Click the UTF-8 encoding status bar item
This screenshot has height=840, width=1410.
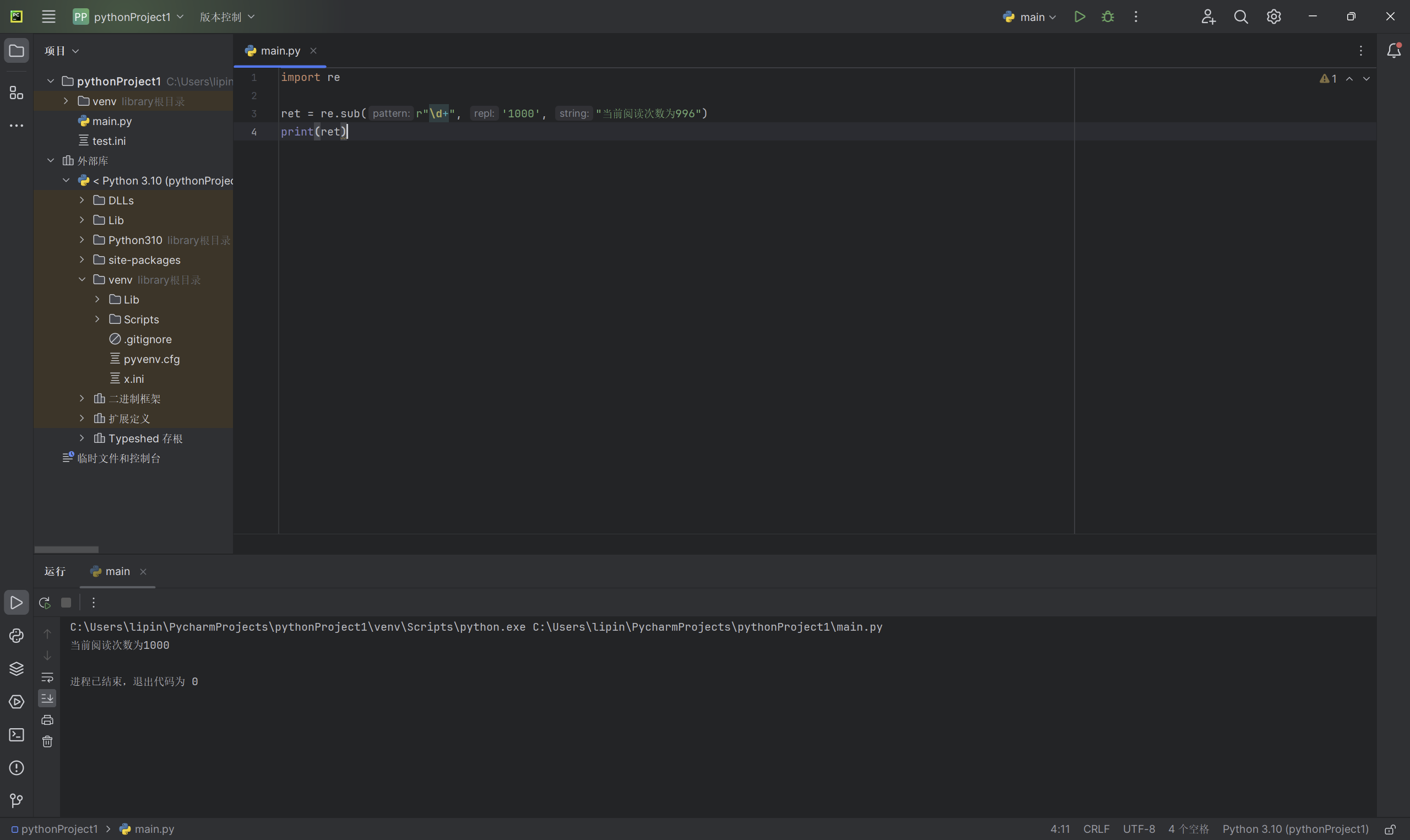(x=1139, y=828)
